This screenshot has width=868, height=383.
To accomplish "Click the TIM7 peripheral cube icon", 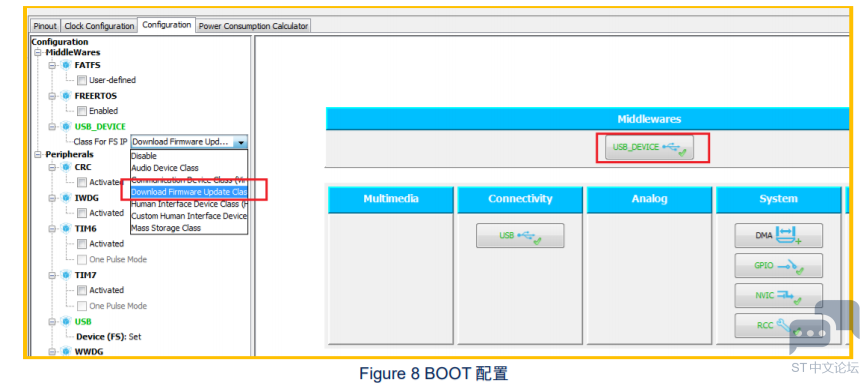I will pyautogui.click(x=66, y=275).
